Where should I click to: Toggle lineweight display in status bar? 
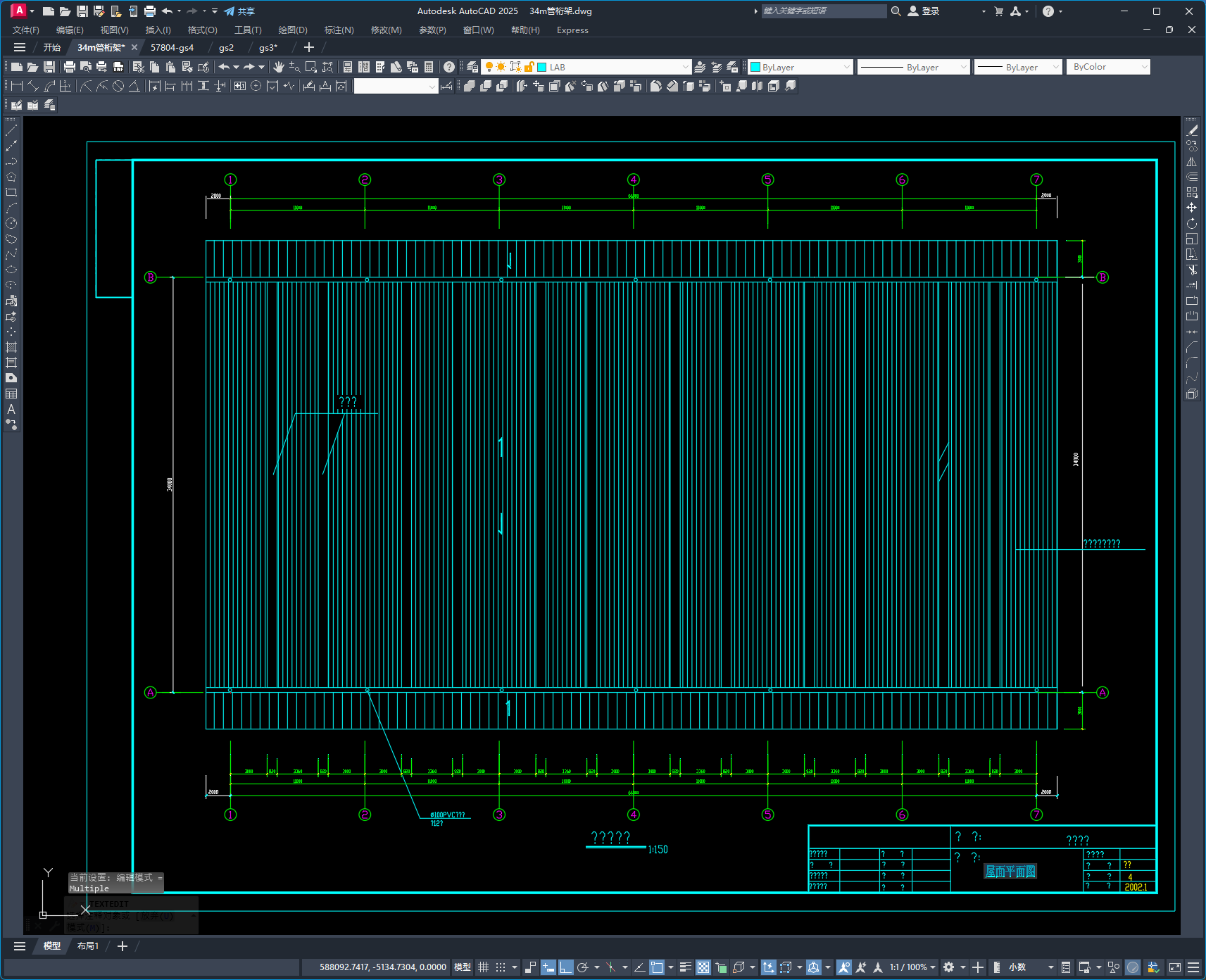tap(685, 967)
